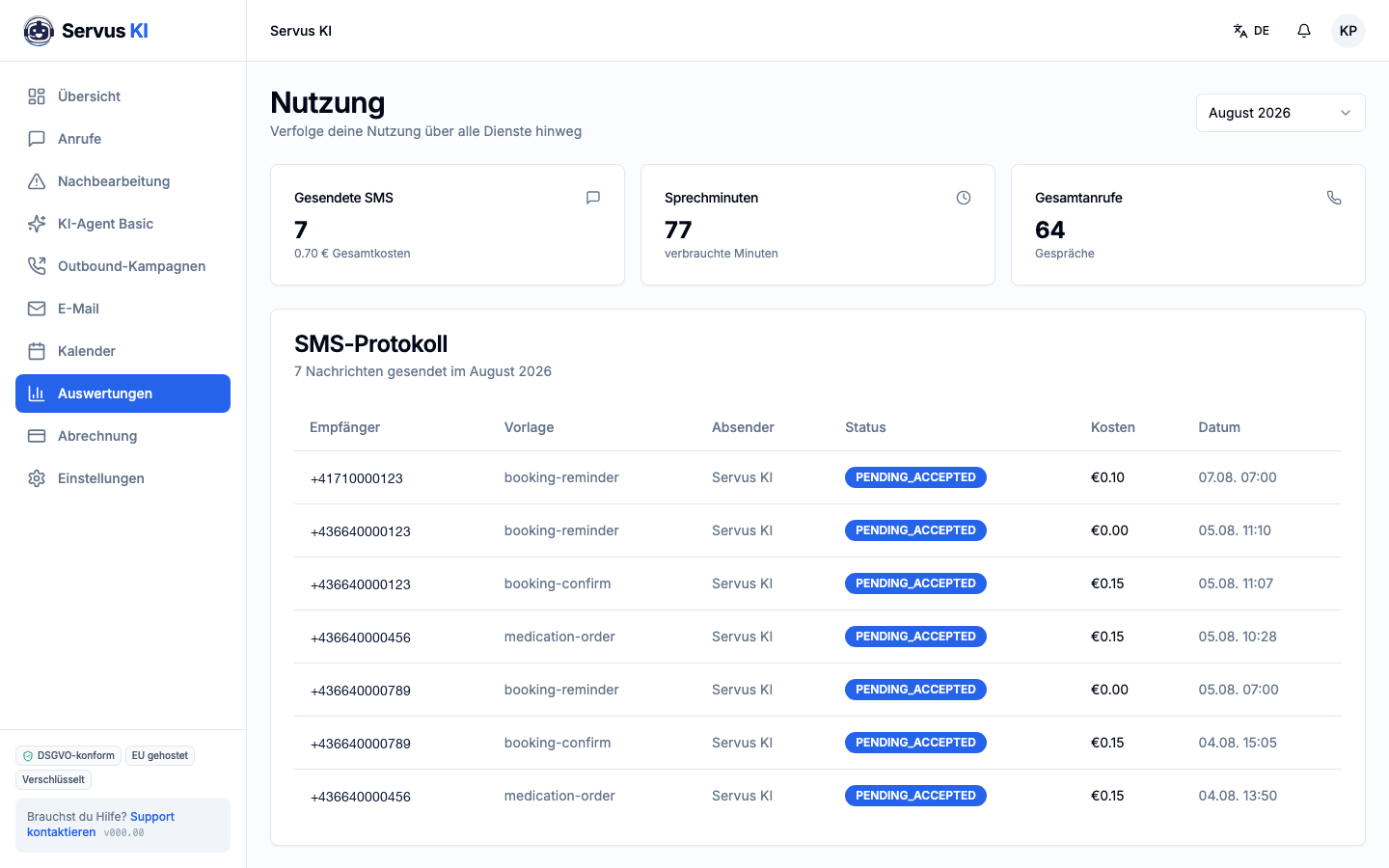Click PENDING_ACCEPTED badge in 07.08. 07:00 row
The height and width of the screenshot is (868, 1389).
[x=915, y=477]
